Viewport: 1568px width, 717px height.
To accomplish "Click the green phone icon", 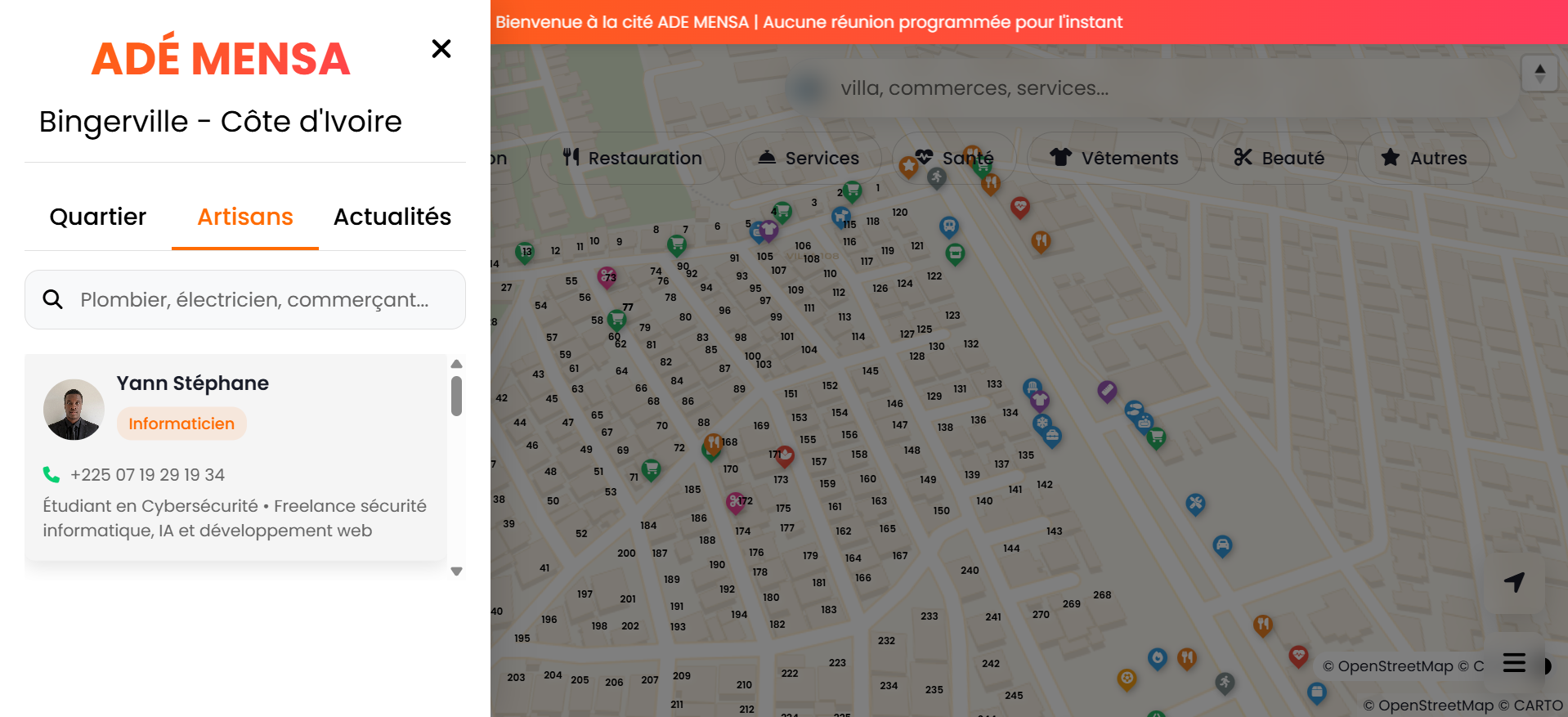I will click(x=52, y=475).
